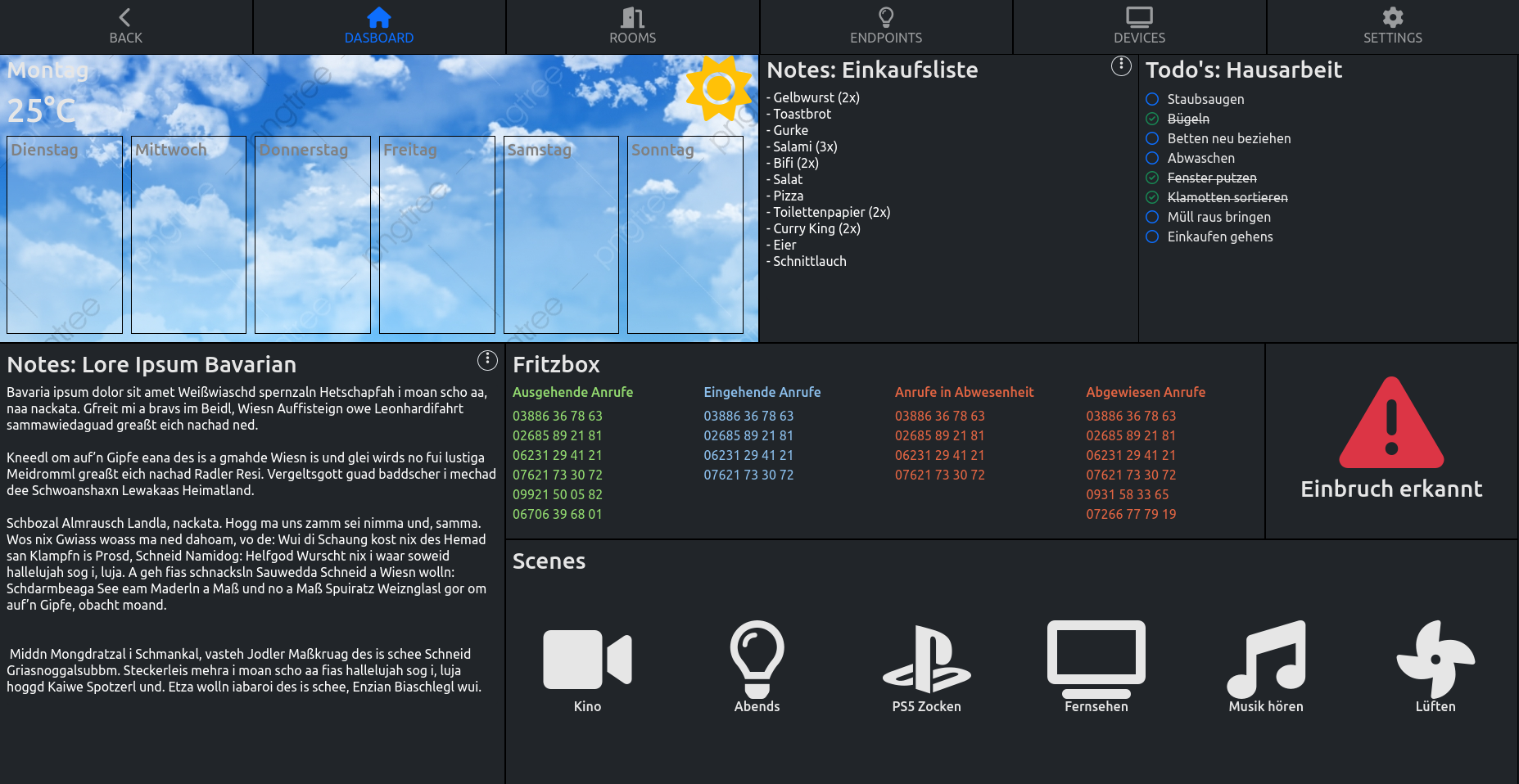Select outgoing call 06706 39 68 01
1519x784 pixels.
click(x=558, y=514)
